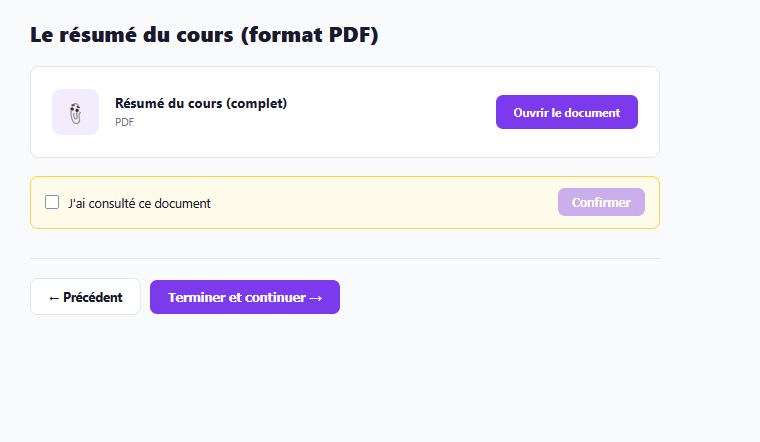760x442 pixels.
Task: Click the Le résumé du cours heading
Action: point(204,35)
